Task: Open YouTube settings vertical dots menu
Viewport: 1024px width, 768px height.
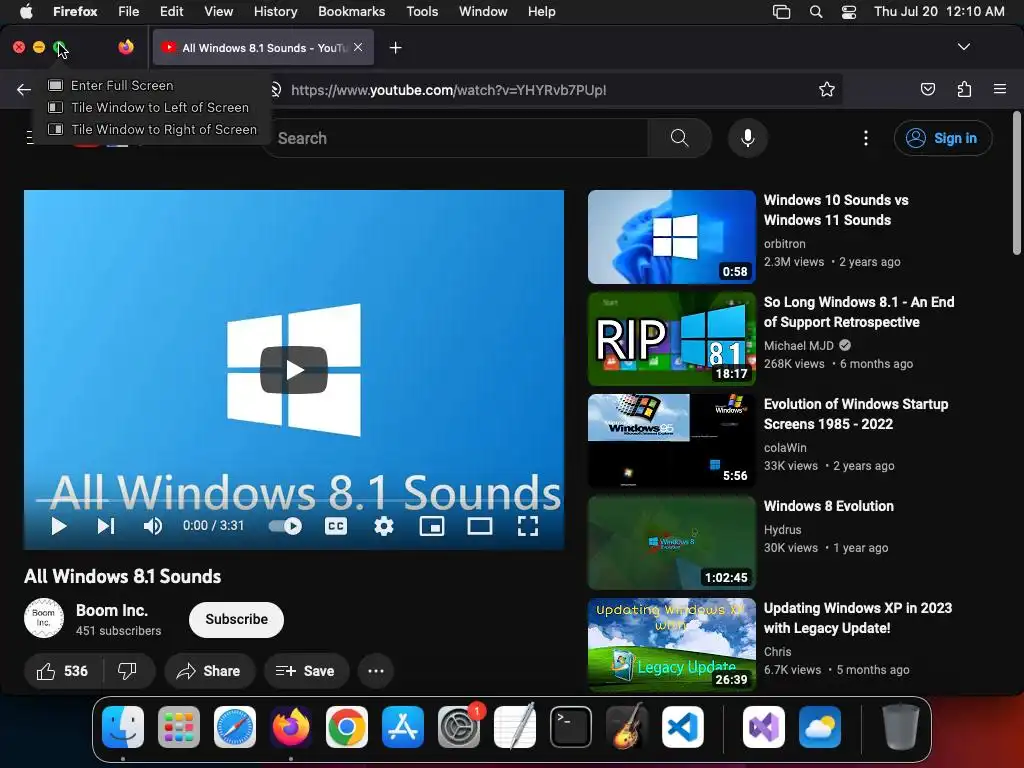Action: tap(866, 138)
